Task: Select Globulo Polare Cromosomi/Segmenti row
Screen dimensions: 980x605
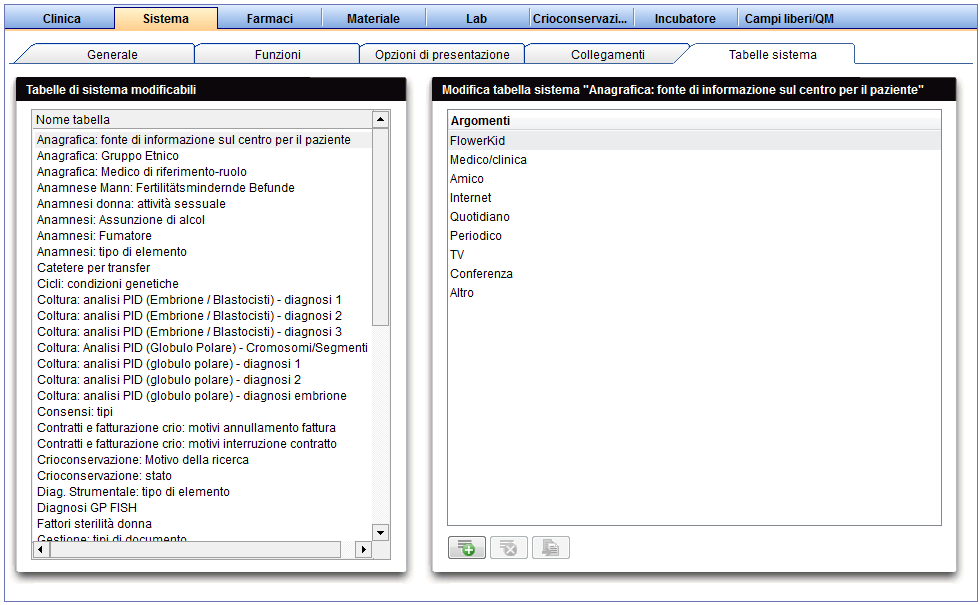Action: pyautogui.click(x=202, y=348)
